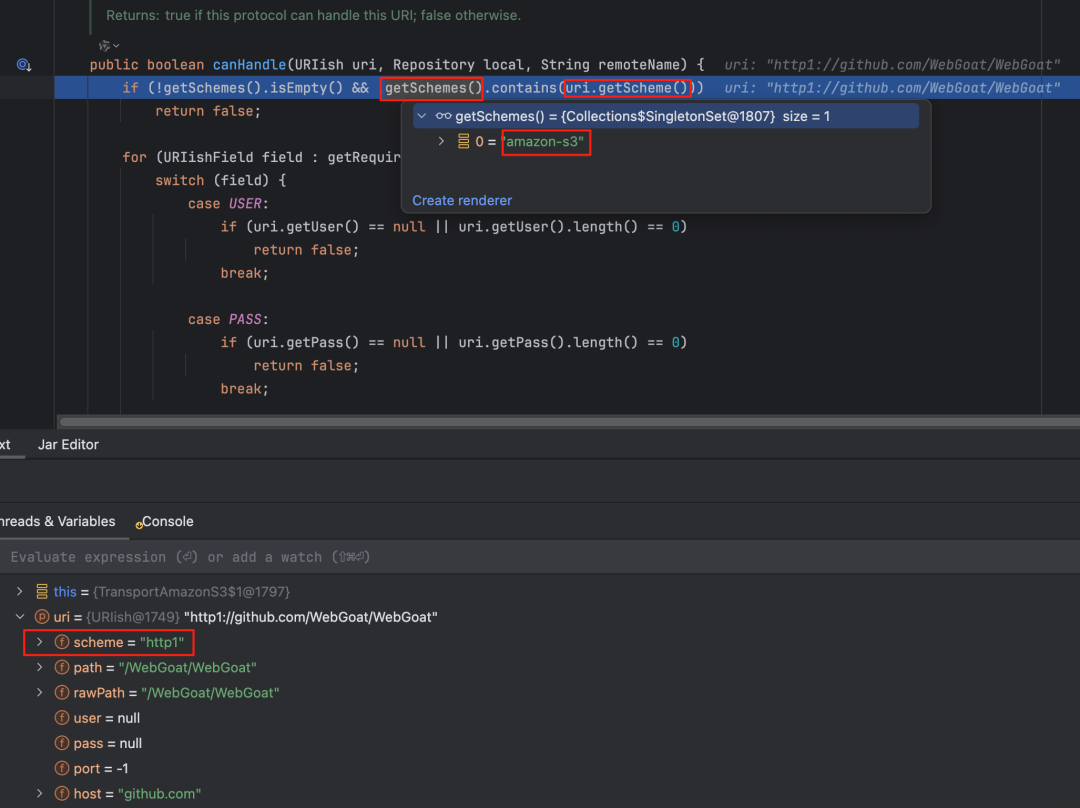Click the glasses icon beside getSchemes() in popup
The image size is (1080, 808).
click(x=443, y=116)
